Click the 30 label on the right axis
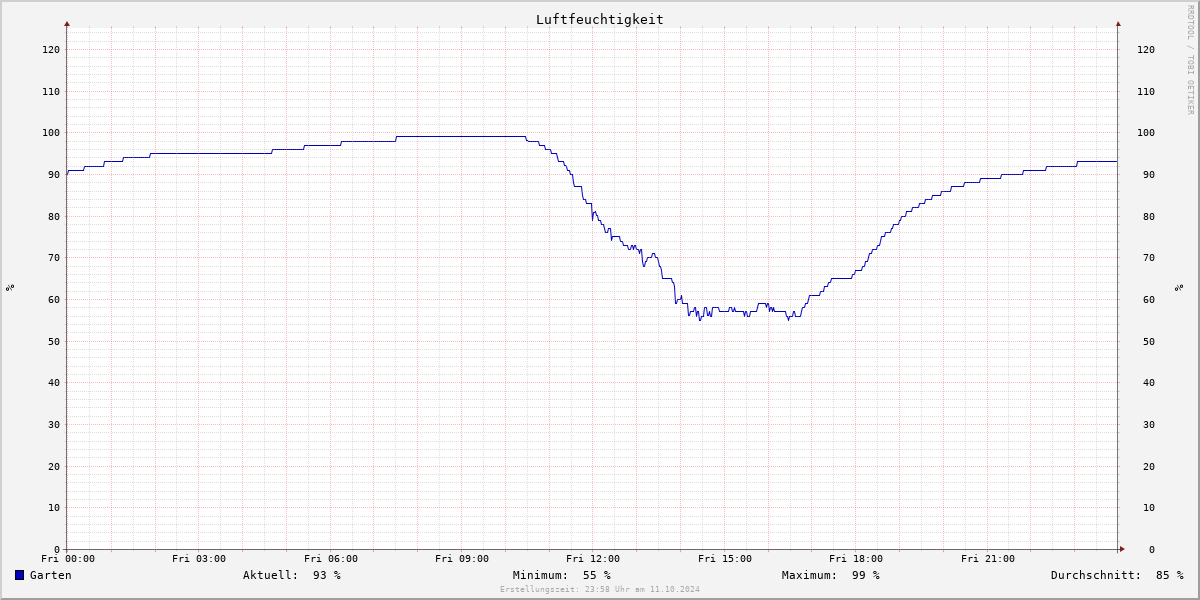Image resolution: width=1200 pixels, height=600 pixels. click(x=1149, y=424)
